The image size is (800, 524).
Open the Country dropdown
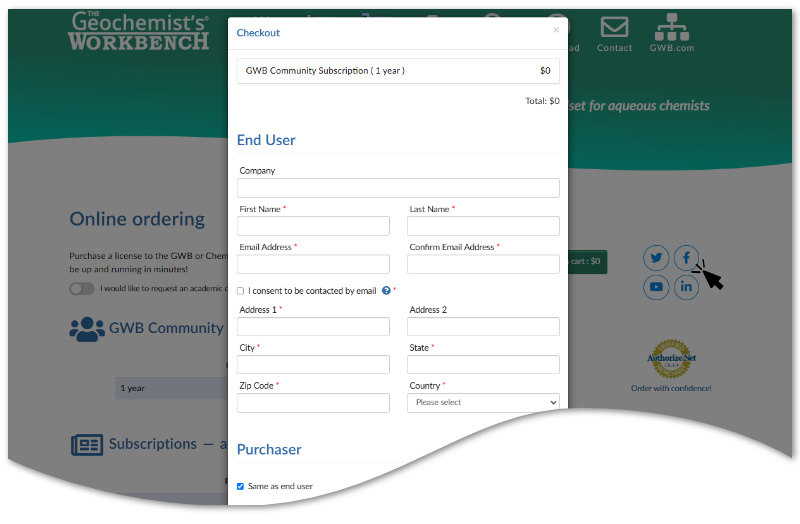[483, 403]
